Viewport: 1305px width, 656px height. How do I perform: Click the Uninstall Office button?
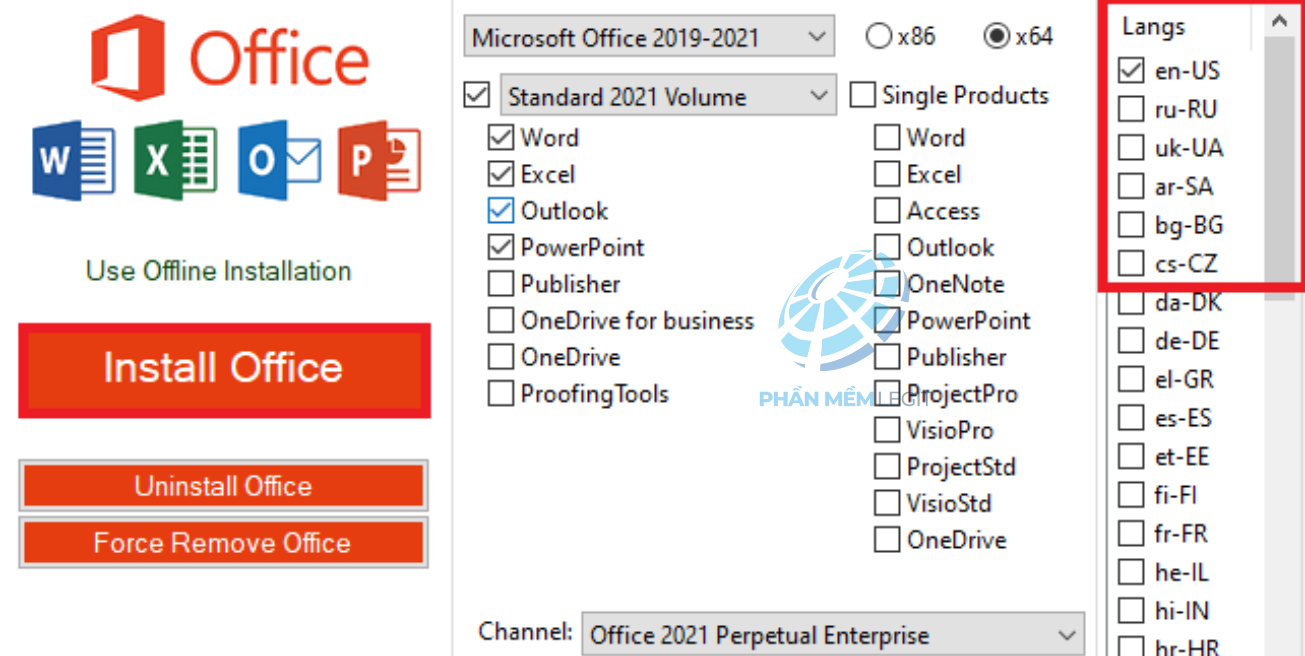coord(223,487)
